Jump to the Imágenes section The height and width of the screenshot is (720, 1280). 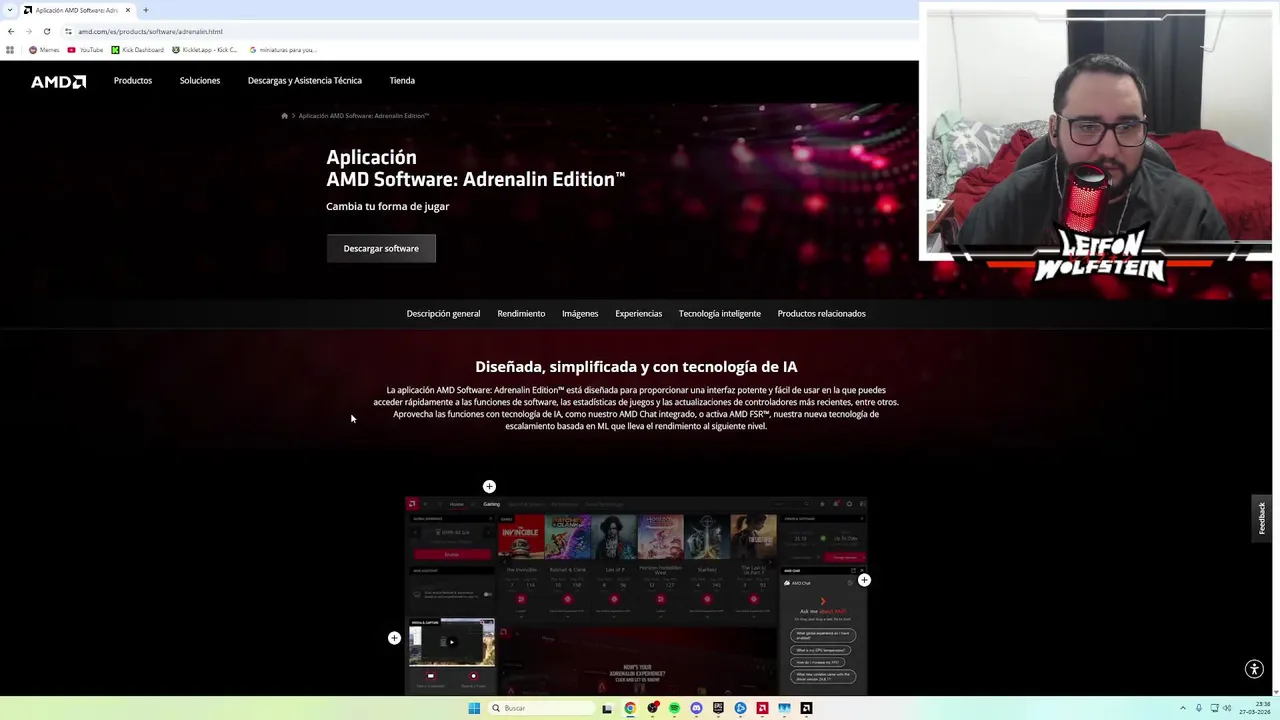point(580,313)
